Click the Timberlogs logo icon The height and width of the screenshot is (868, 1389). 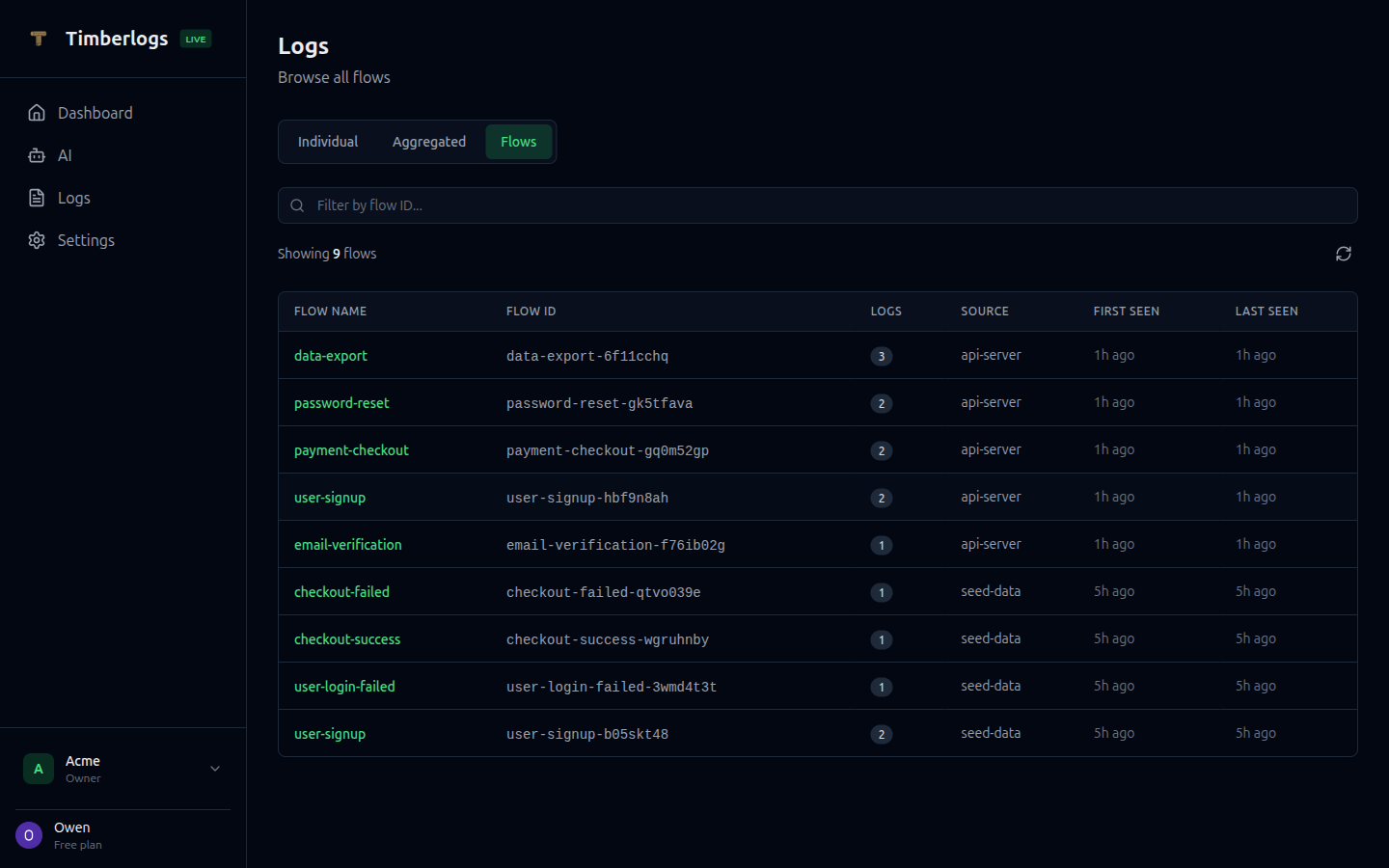click(39, 39)
